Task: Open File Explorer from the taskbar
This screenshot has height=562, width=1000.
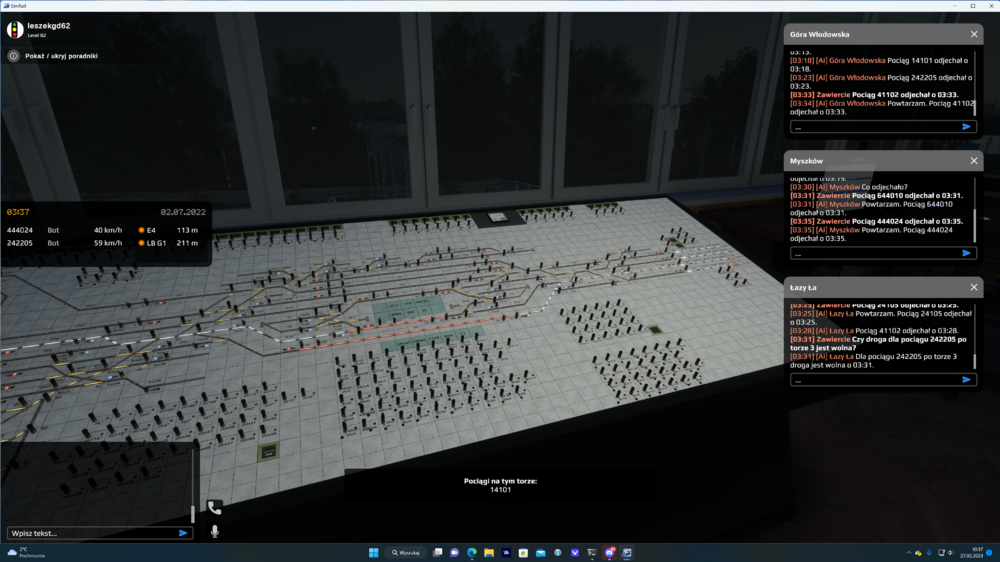Action: pos(489,552)
